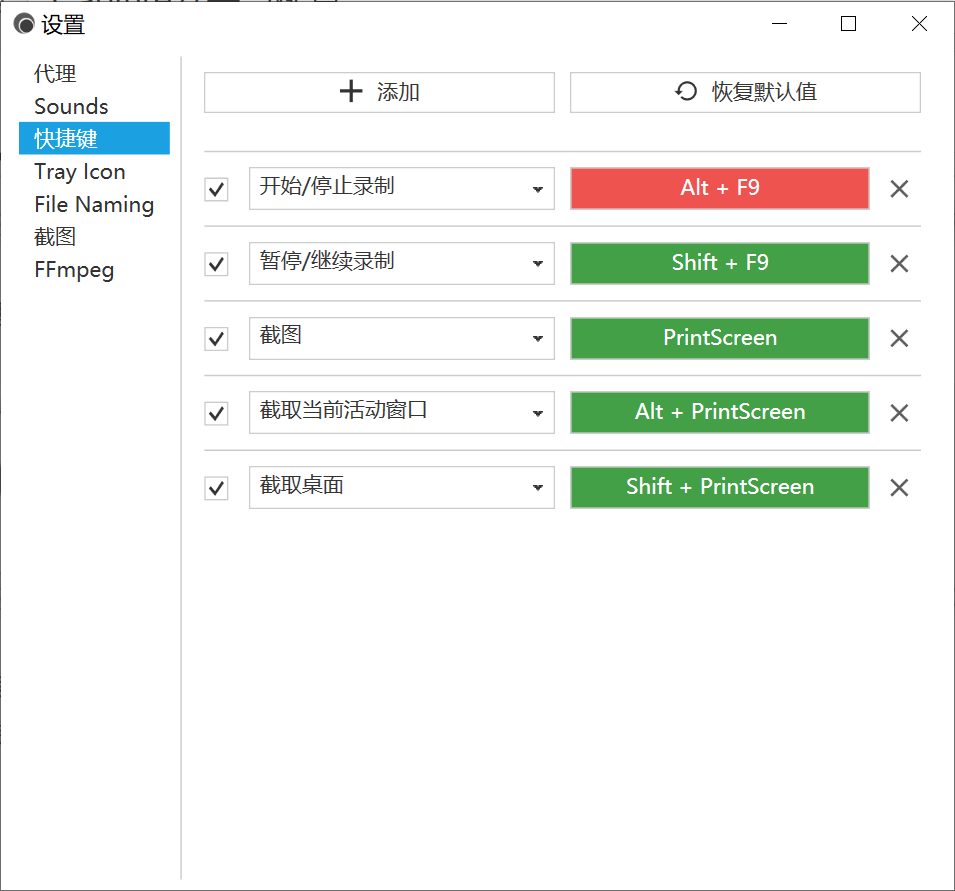
Task: Remove the Alt + F9 shortcut row
Action: [x=898, y=188]
